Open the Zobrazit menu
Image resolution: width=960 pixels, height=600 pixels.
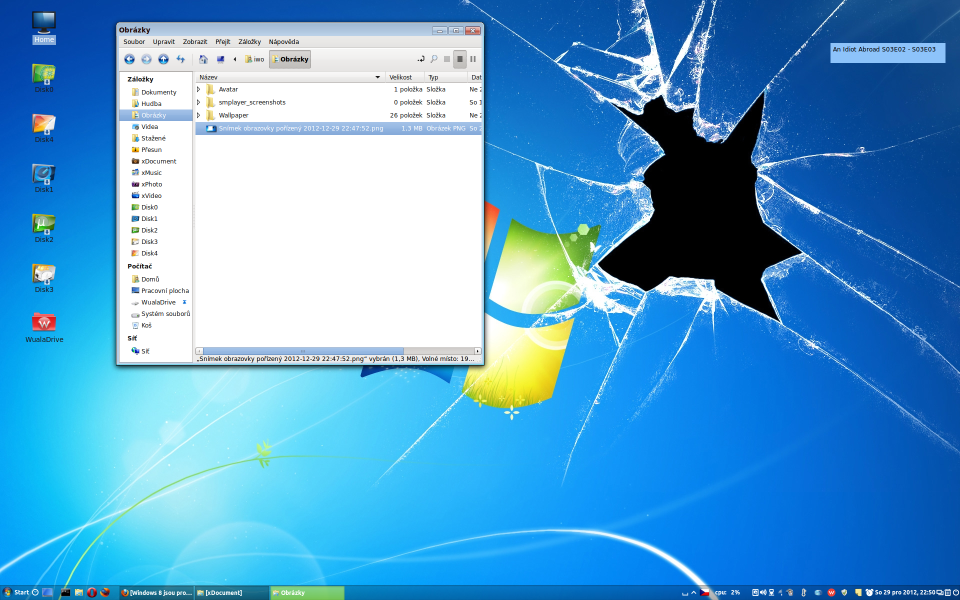pos(195,42)
